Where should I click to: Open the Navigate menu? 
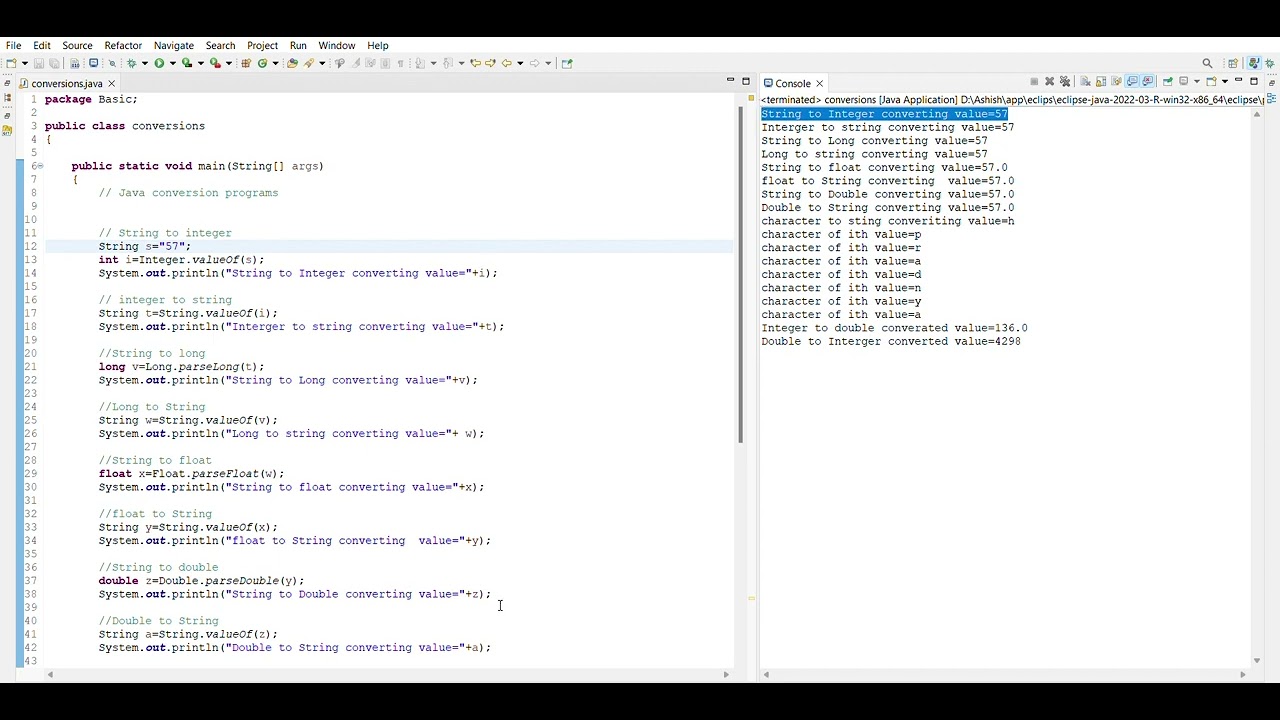174,45
